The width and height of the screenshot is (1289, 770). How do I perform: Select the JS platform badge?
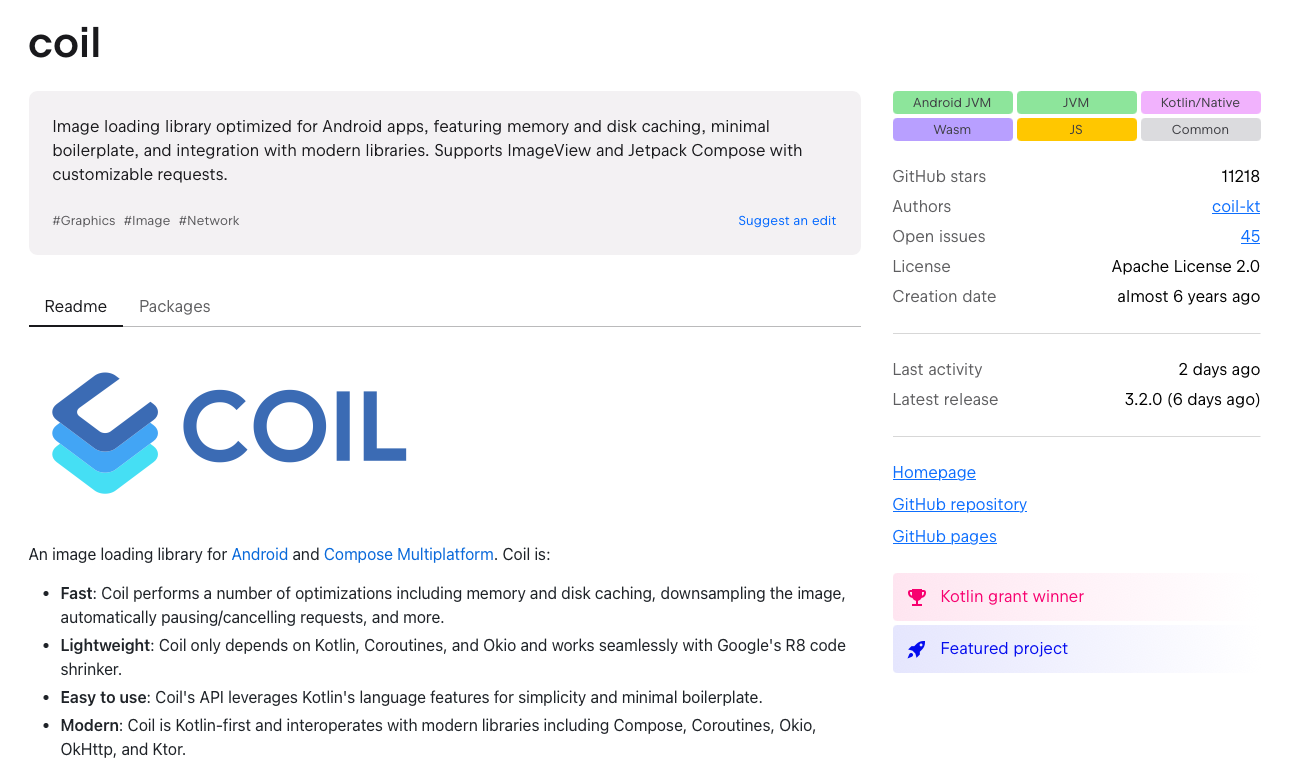pos(1076,129)
